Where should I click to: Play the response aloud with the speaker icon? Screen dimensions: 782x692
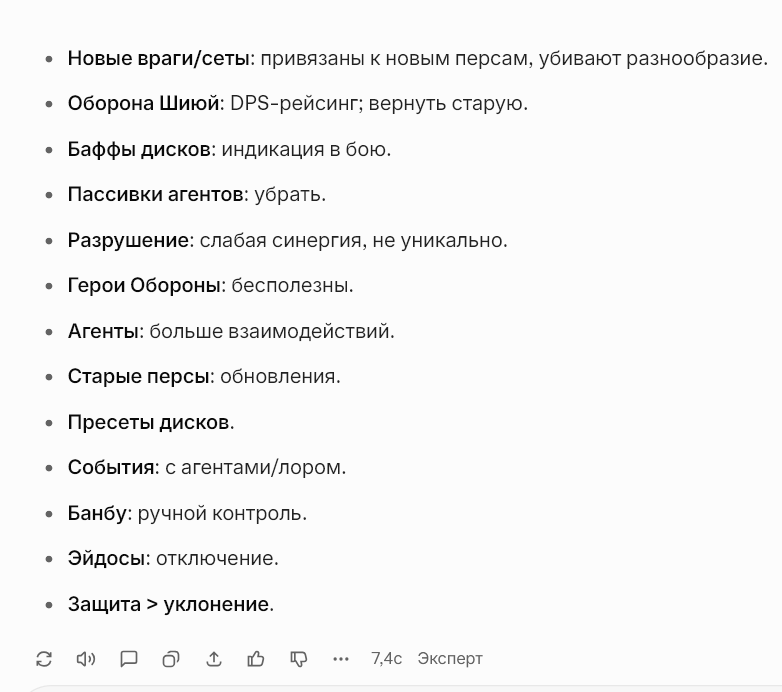(x=86, y=658)
